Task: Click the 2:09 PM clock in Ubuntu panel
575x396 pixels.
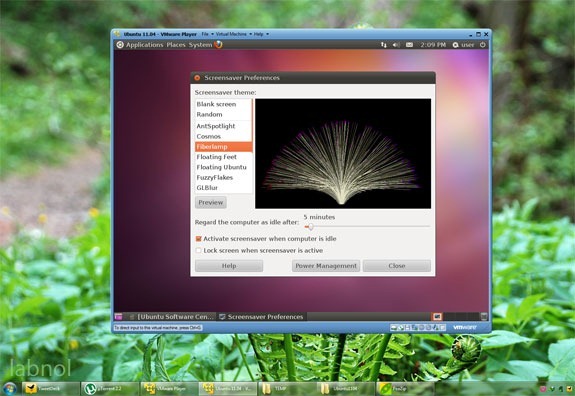Action: 433,45
